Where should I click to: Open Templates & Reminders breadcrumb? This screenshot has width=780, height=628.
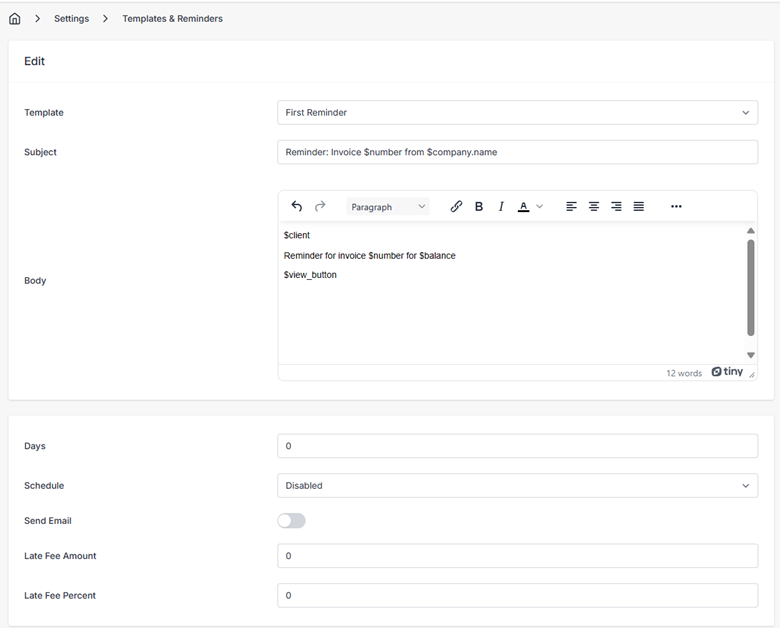click(173, 19)
